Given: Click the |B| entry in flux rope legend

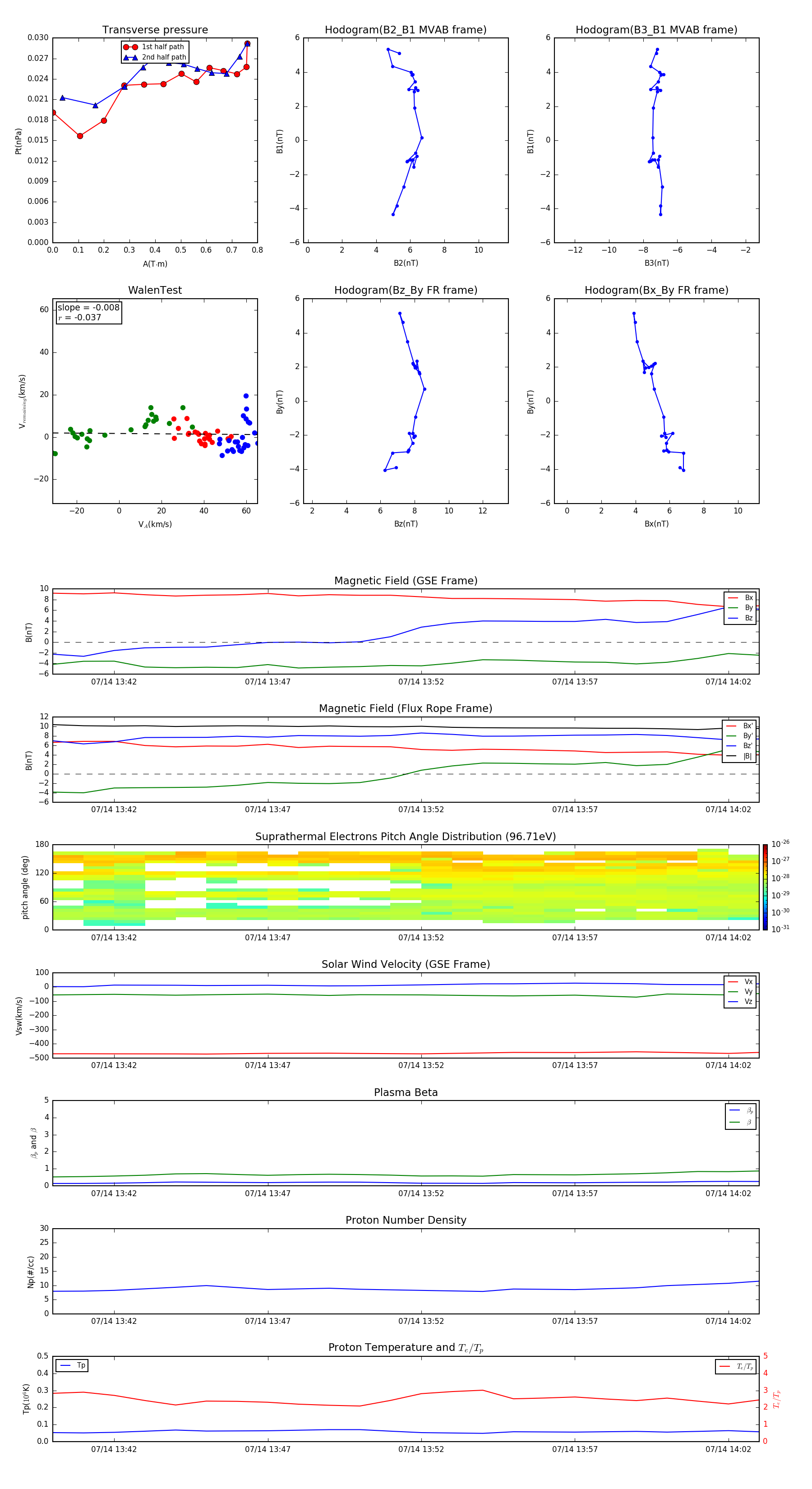Looking at the screenshot, I should coord(739,756).
